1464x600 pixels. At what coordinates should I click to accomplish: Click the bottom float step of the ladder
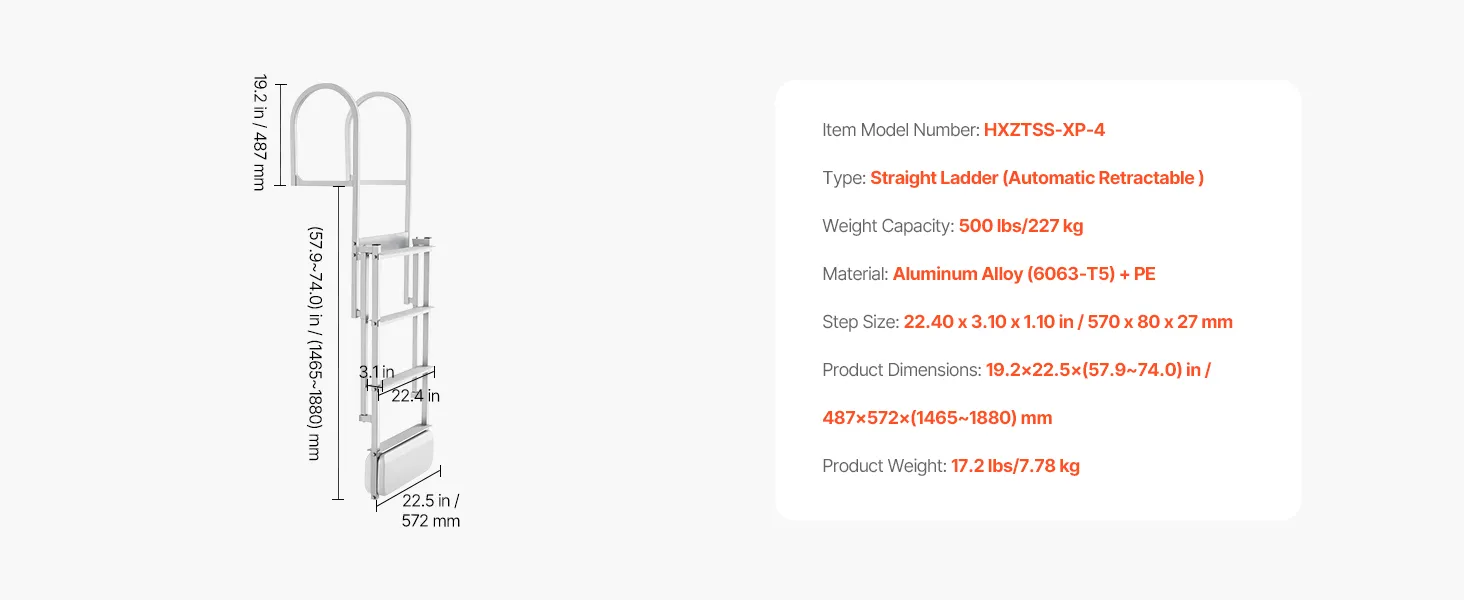[x=404, y=470]
